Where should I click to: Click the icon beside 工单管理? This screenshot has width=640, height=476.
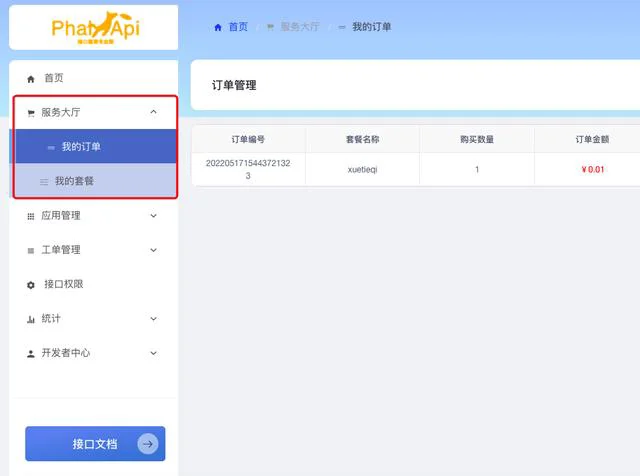(x=31, y=251)
